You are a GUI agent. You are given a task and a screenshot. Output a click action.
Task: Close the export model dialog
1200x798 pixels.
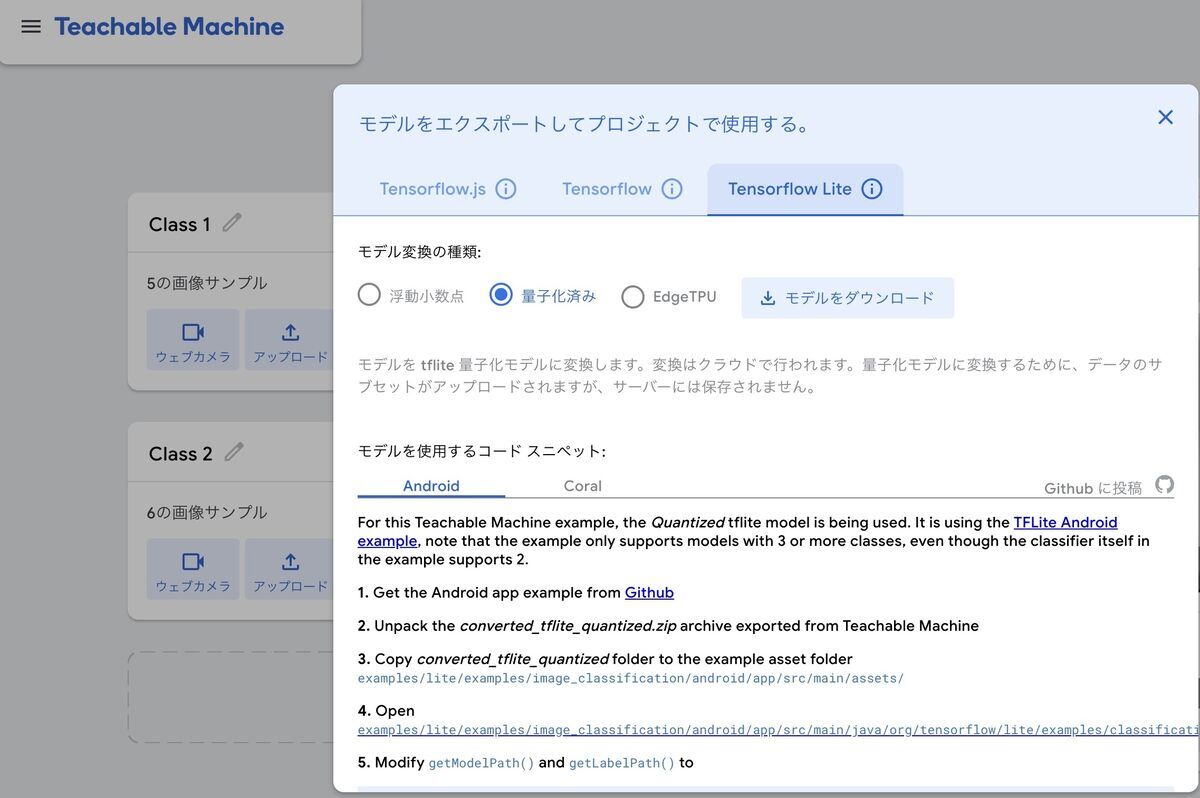coord(1165,117)
